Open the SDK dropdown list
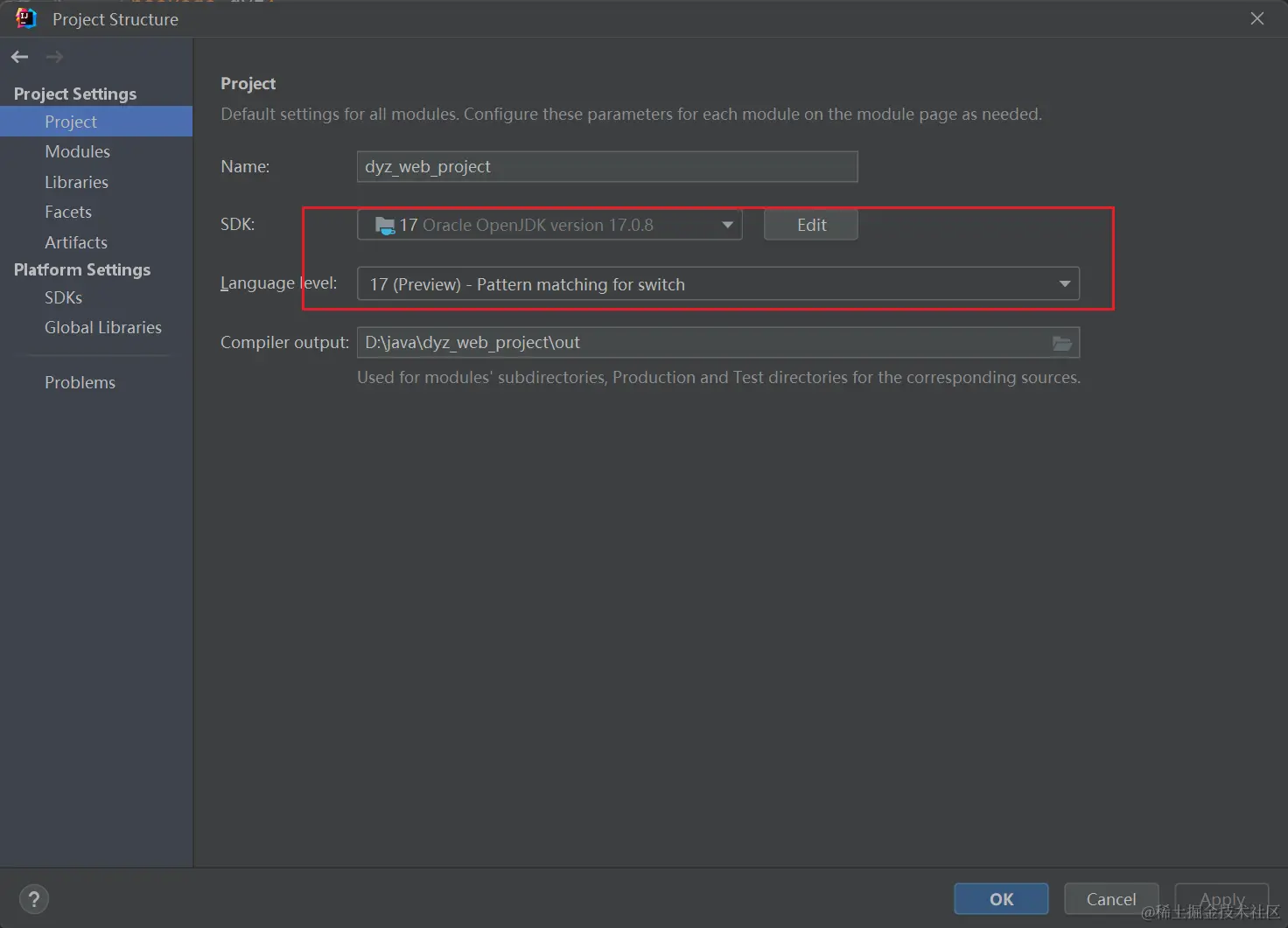1288x928 pixels. click(549, 225)
